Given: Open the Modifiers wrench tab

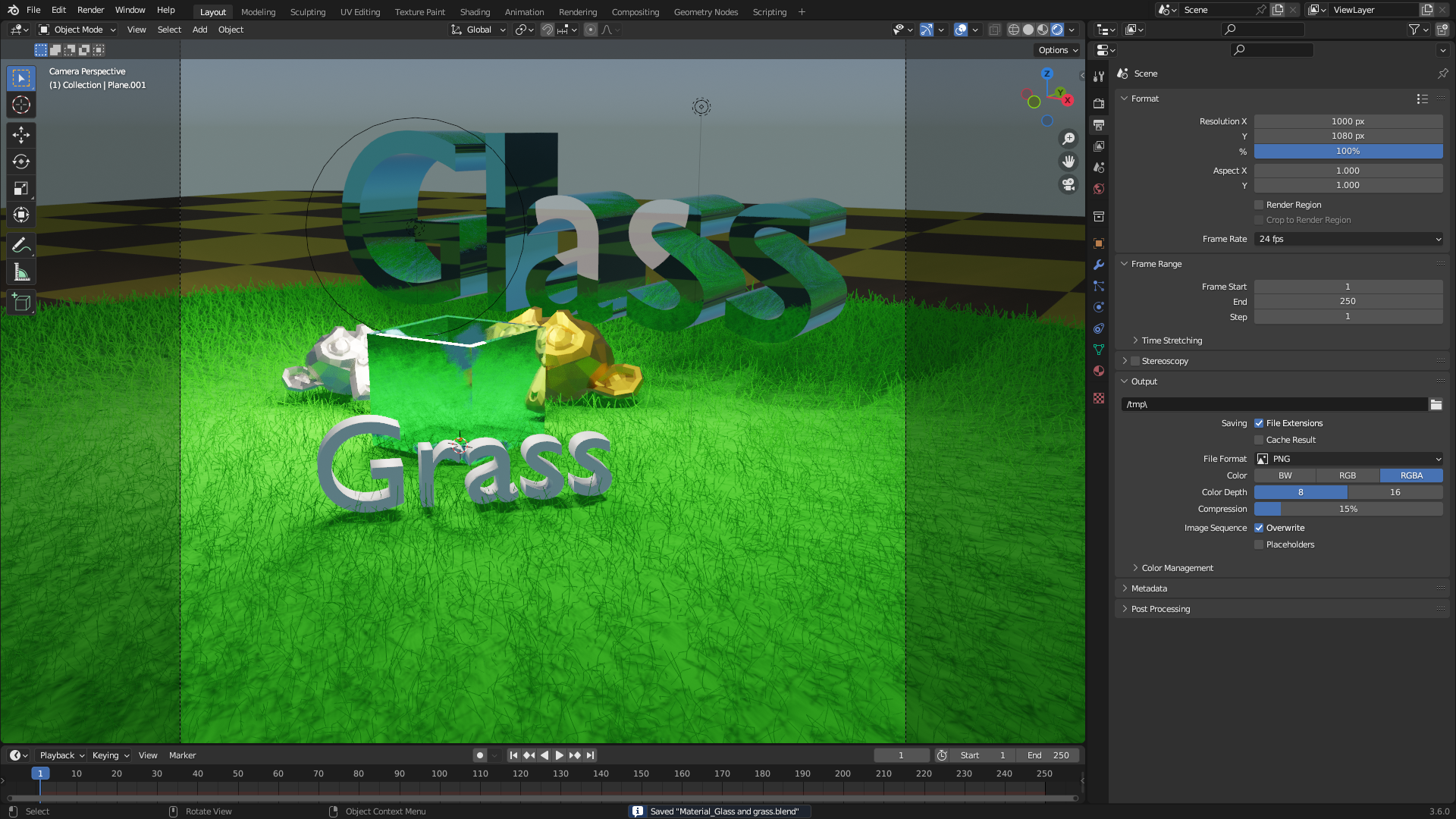Looking at the screenshot, I should pyautogui.click(x=1099, y=265).
